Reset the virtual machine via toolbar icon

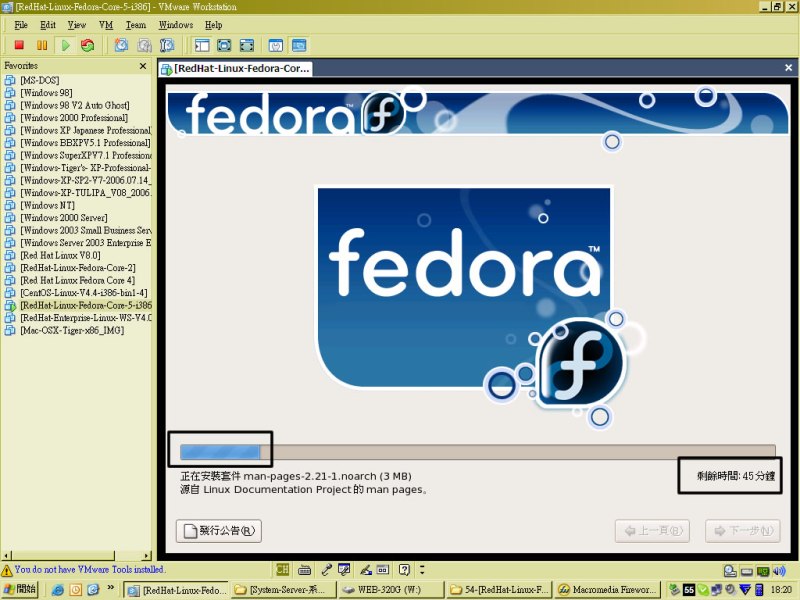(x=88, y=45)
